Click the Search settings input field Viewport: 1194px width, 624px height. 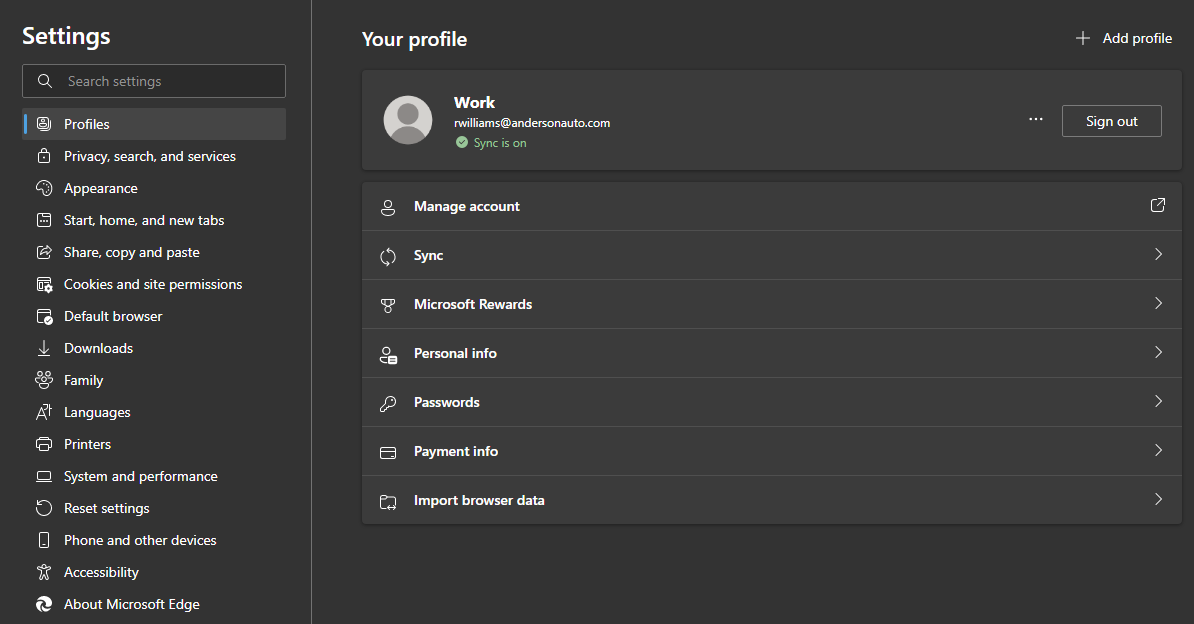pyautogui.click(x=154, y=81)
